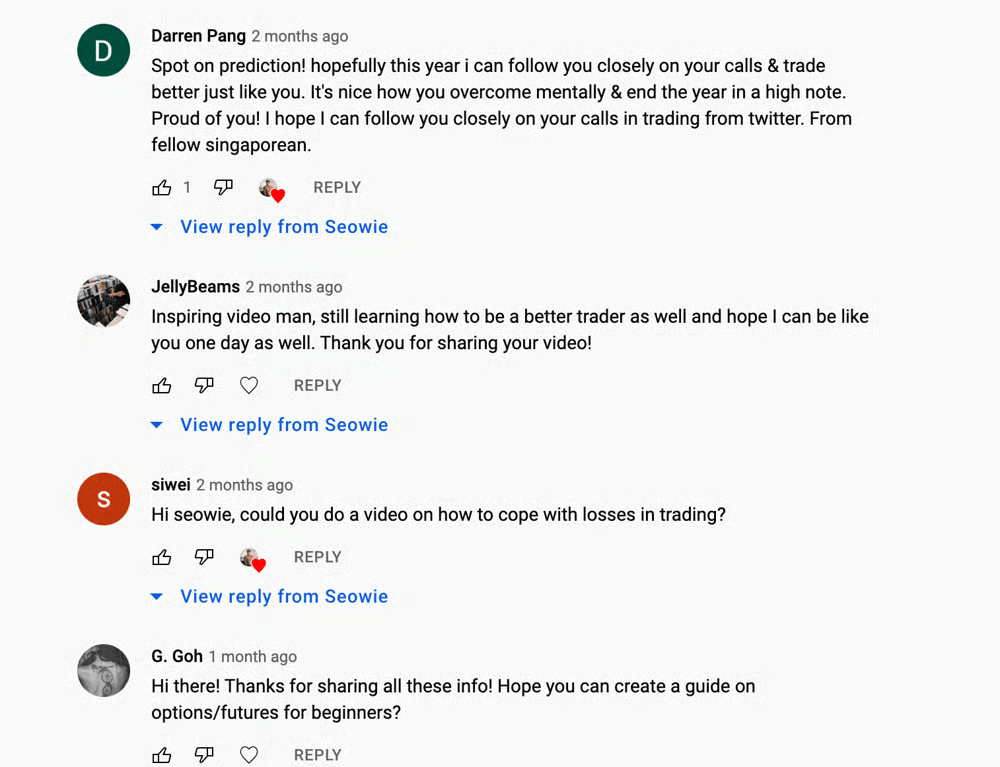Reply to Darren Pang's comment

pos(337,188)
